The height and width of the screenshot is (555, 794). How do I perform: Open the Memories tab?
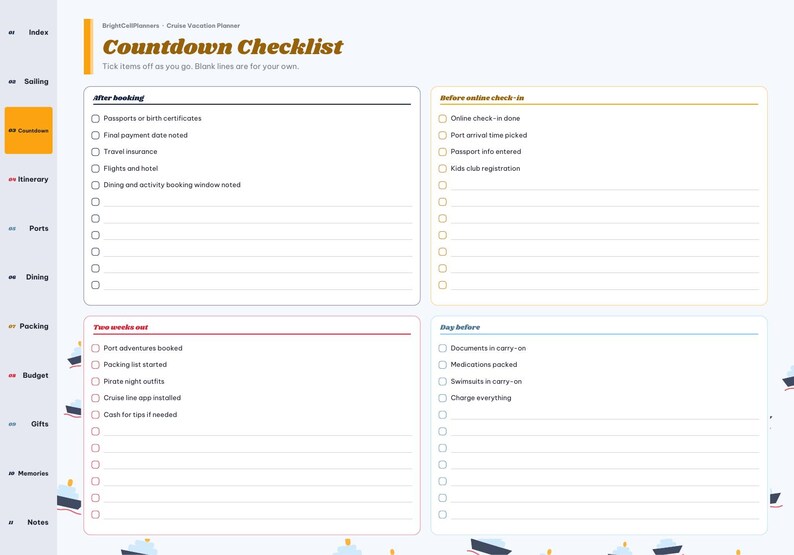pos(28,473)
